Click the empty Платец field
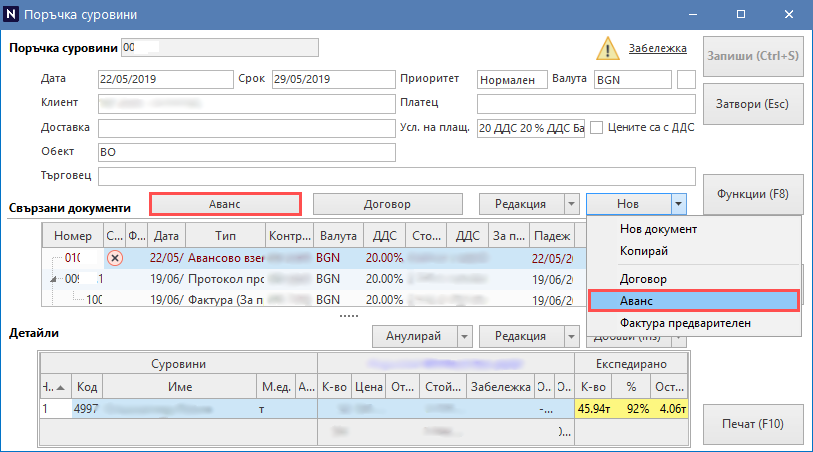This screenshot has width=813, height=452. click(x=586, y=104)
